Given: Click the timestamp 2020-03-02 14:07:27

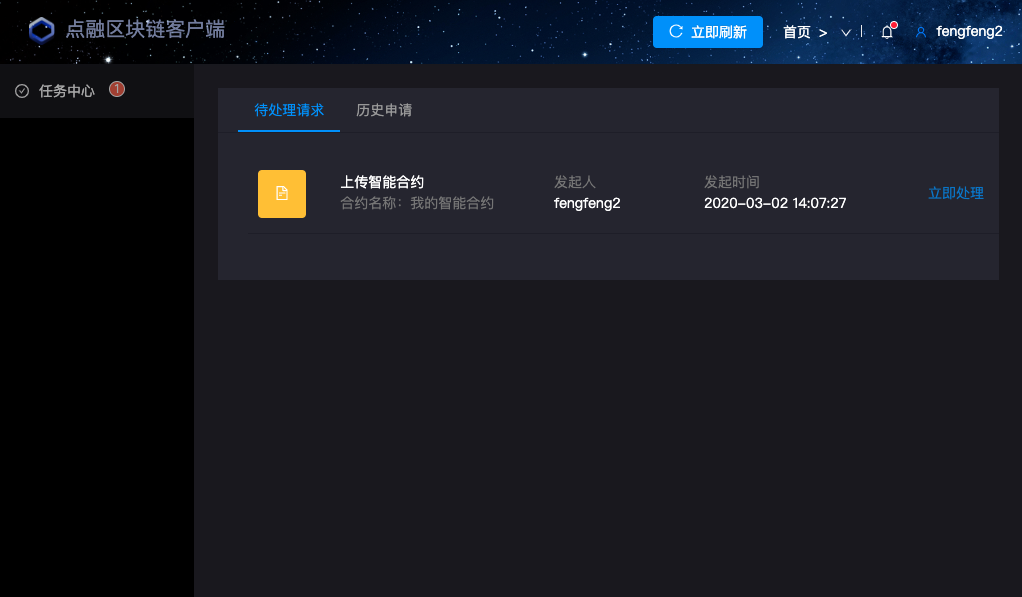Looking at the screenshot, I should [775, 203].
